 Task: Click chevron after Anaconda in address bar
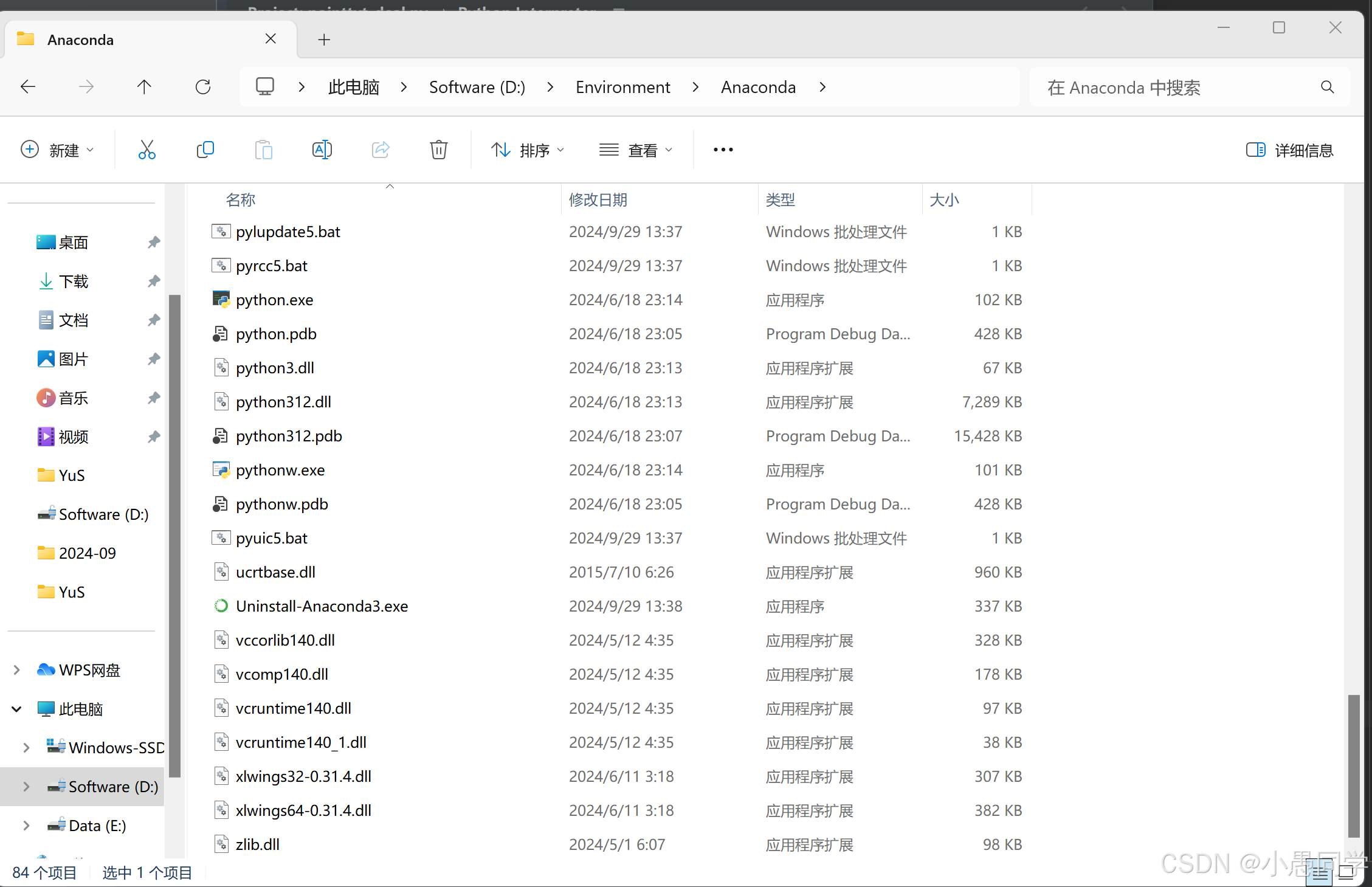click(x=822, y=87)
